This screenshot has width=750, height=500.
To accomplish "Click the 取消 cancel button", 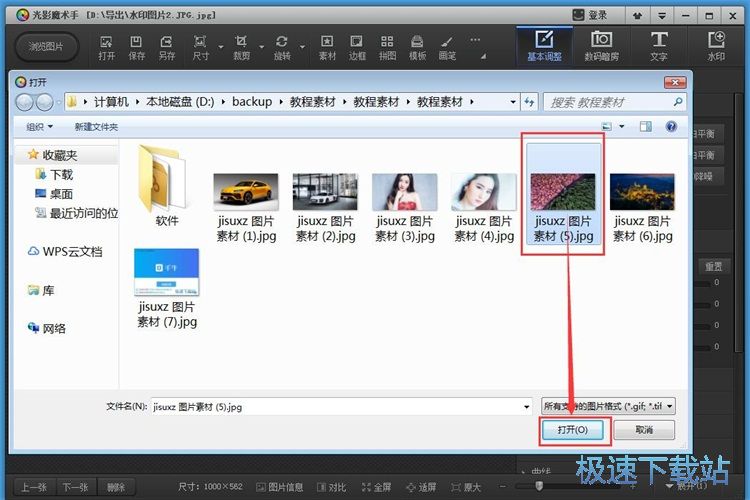I will [x=644, y=430].
